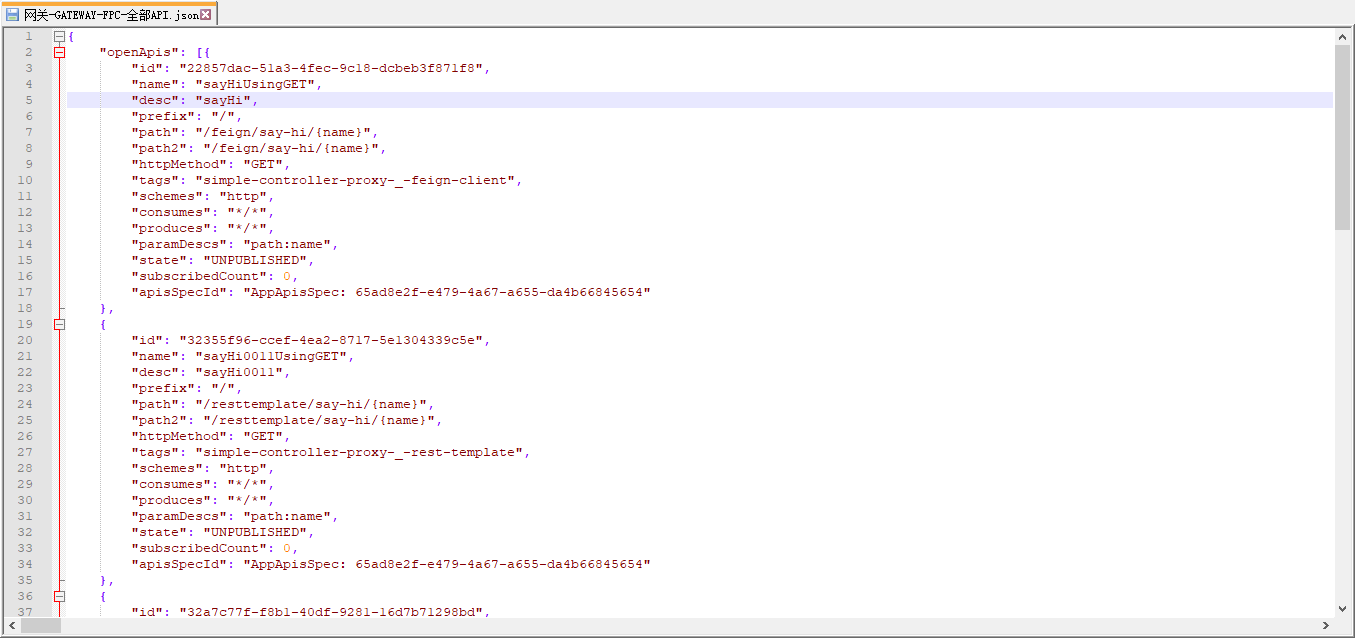Screen dimensions: 1355x638
Task: Click the horizontal scrollbar thumb
Action: tap(41, 626)
